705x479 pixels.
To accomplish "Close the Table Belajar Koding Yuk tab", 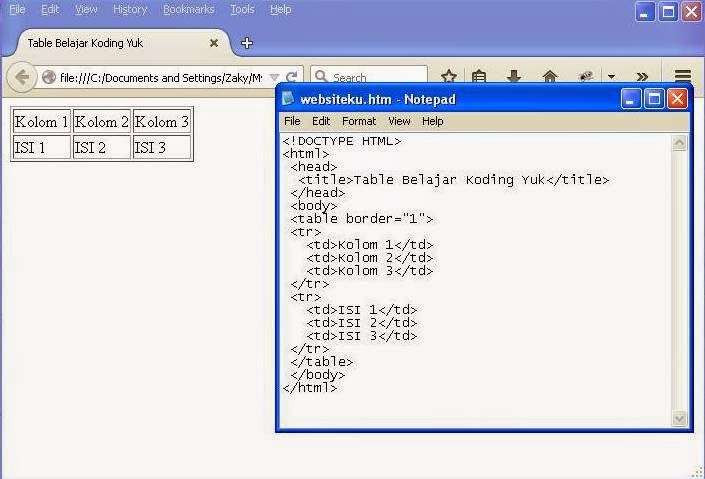I will pos(214,43).
